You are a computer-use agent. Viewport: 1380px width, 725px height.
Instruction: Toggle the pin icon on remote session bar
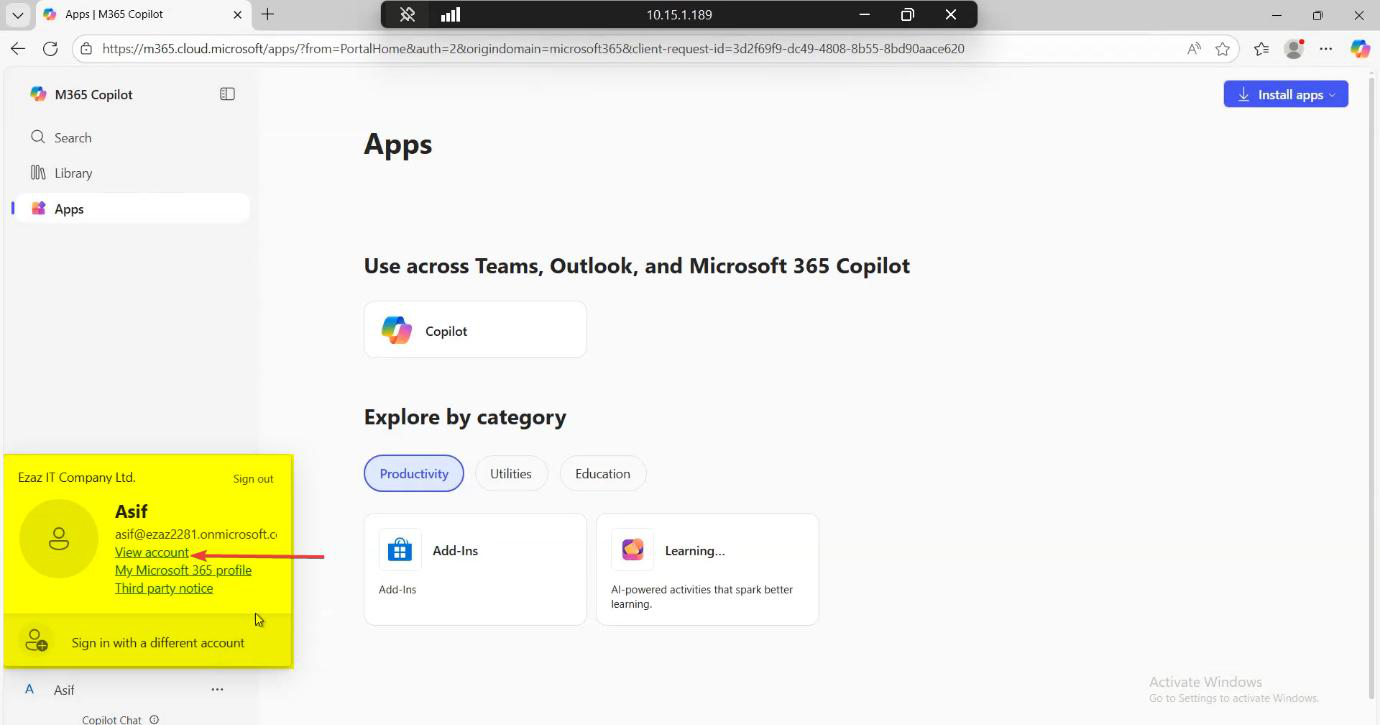(407, 15)
